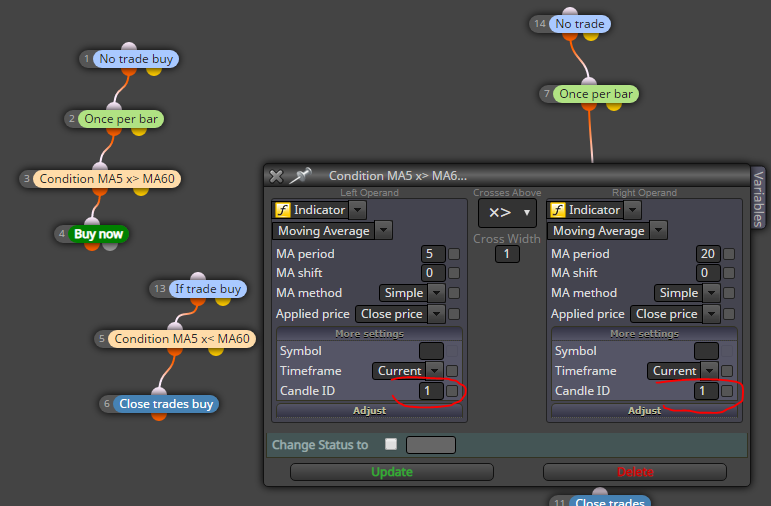Select Condition MA5 x> MA60 block
The image size is (771, 506).
click(x=107, y=179)
